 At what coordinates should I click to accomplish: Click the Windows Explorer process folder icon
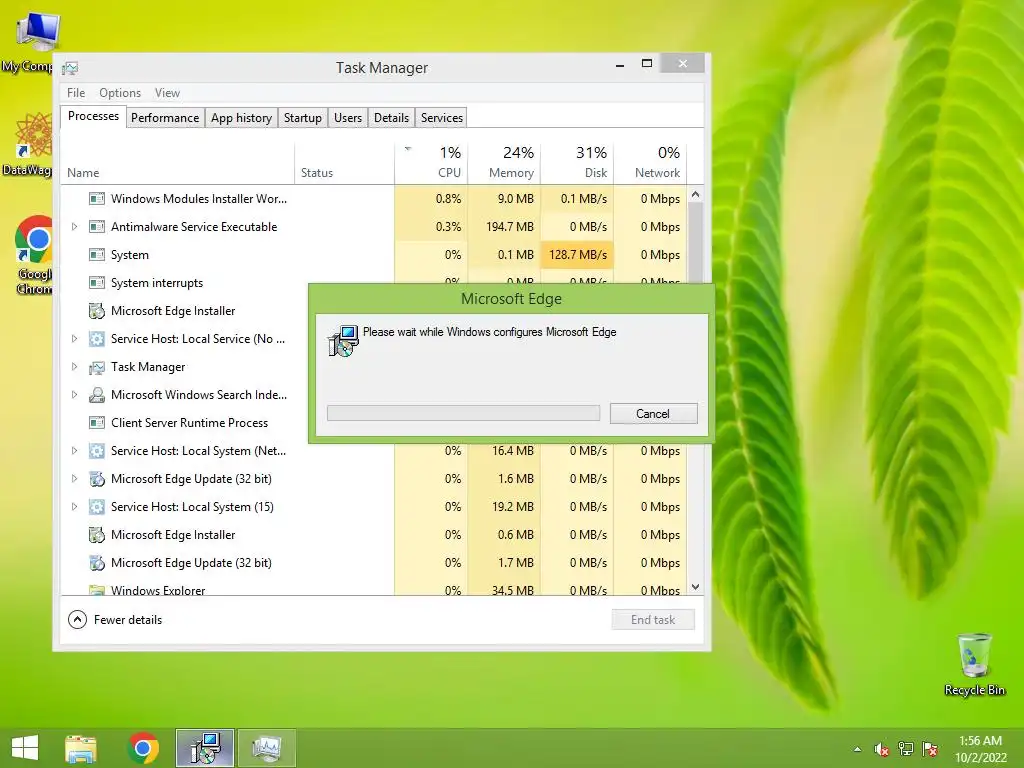pyautogui.click(x=97, y=590)
